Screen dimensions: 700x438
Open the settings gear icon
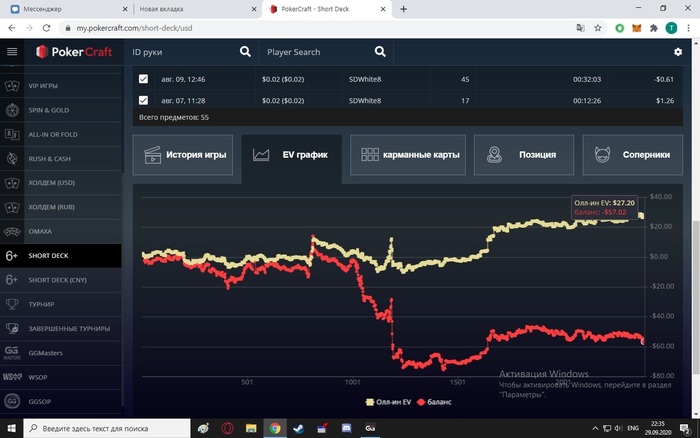tap(678, 52)
